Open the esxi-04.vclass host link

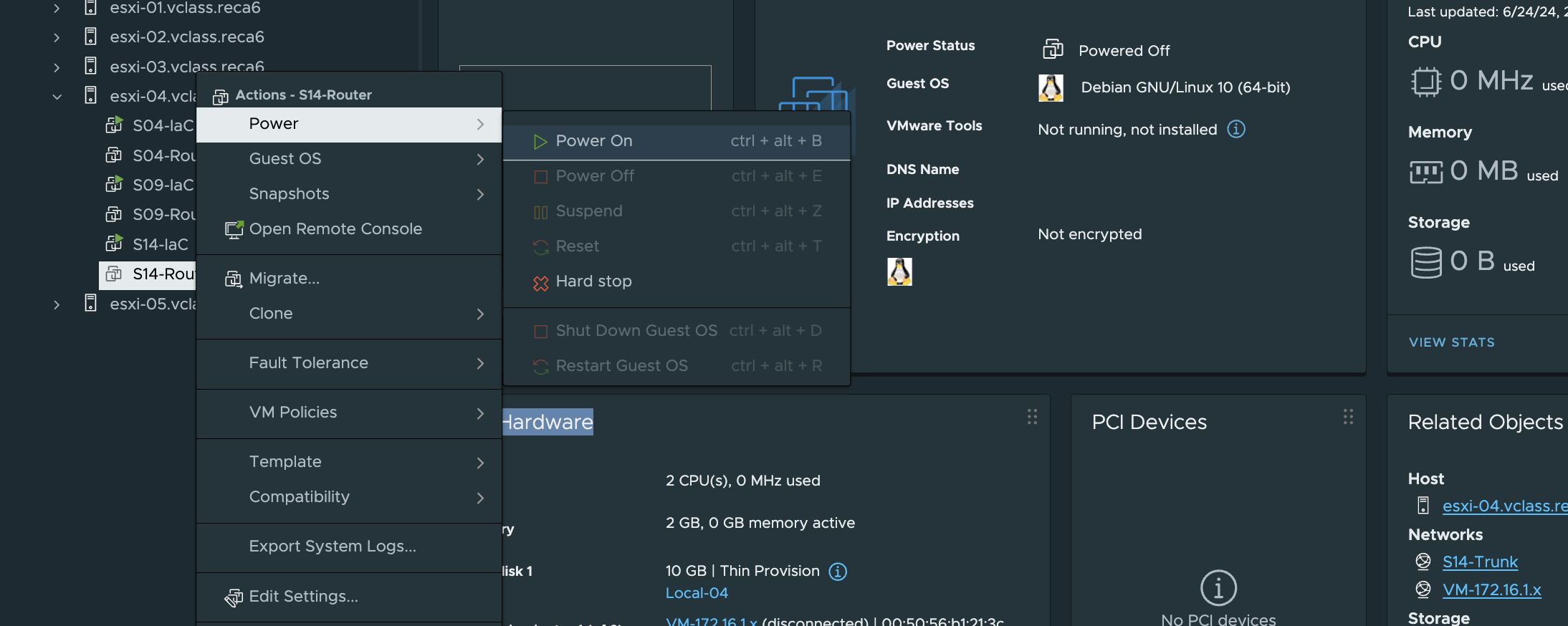click(1504, 506)
